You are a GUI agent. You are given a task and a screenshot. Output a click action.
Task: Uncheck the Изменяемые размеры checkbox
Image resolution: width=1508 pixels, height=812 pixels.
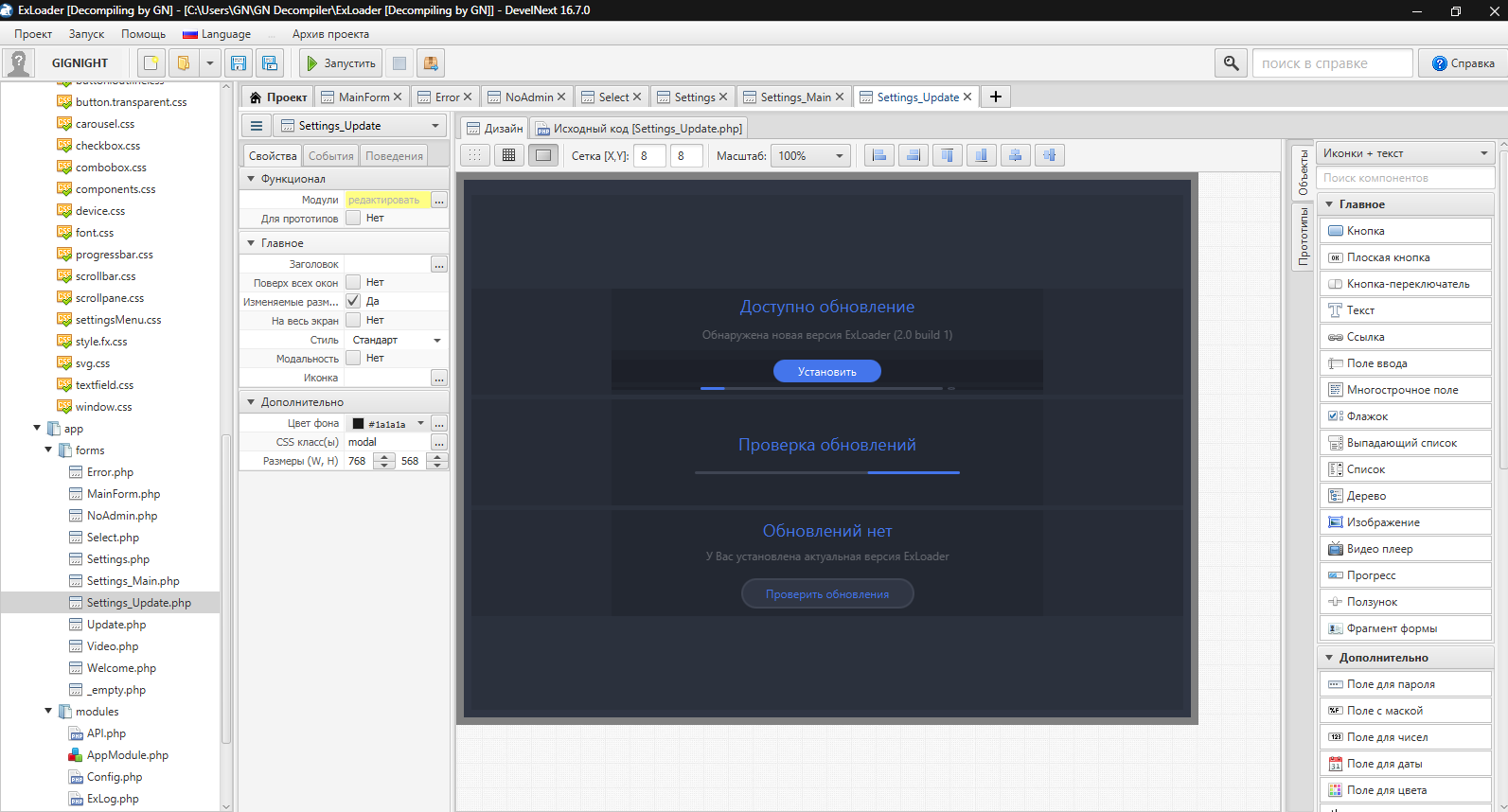click(x=353, y=301)
